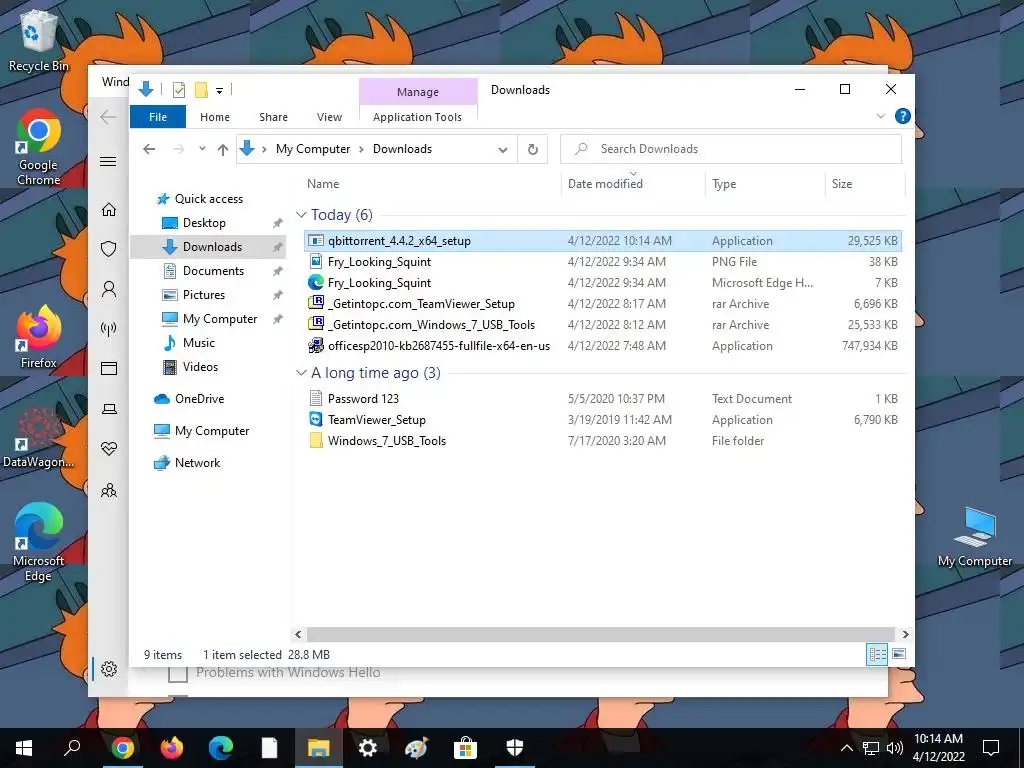
Task: Select the family group icon in Settings sidebar
Action: 108,490
